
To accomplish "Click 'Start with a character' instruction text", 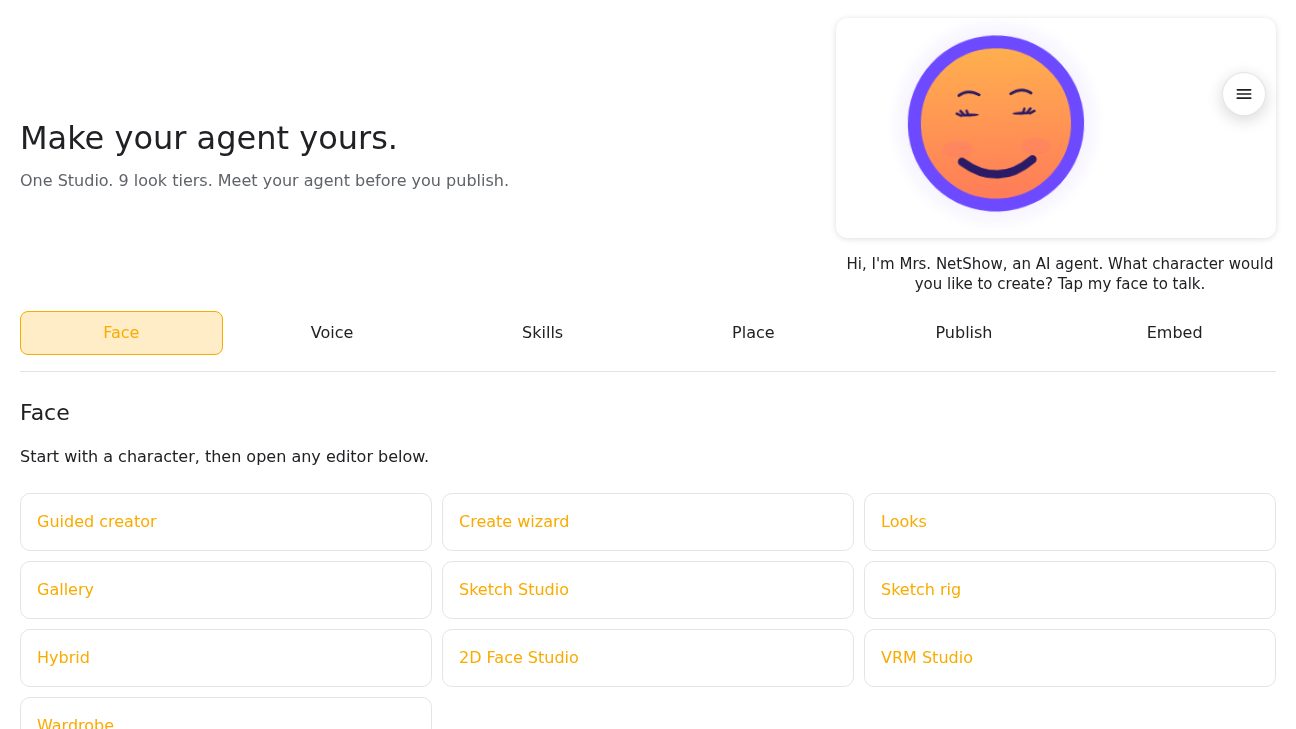I will click(x=224, y=457).
